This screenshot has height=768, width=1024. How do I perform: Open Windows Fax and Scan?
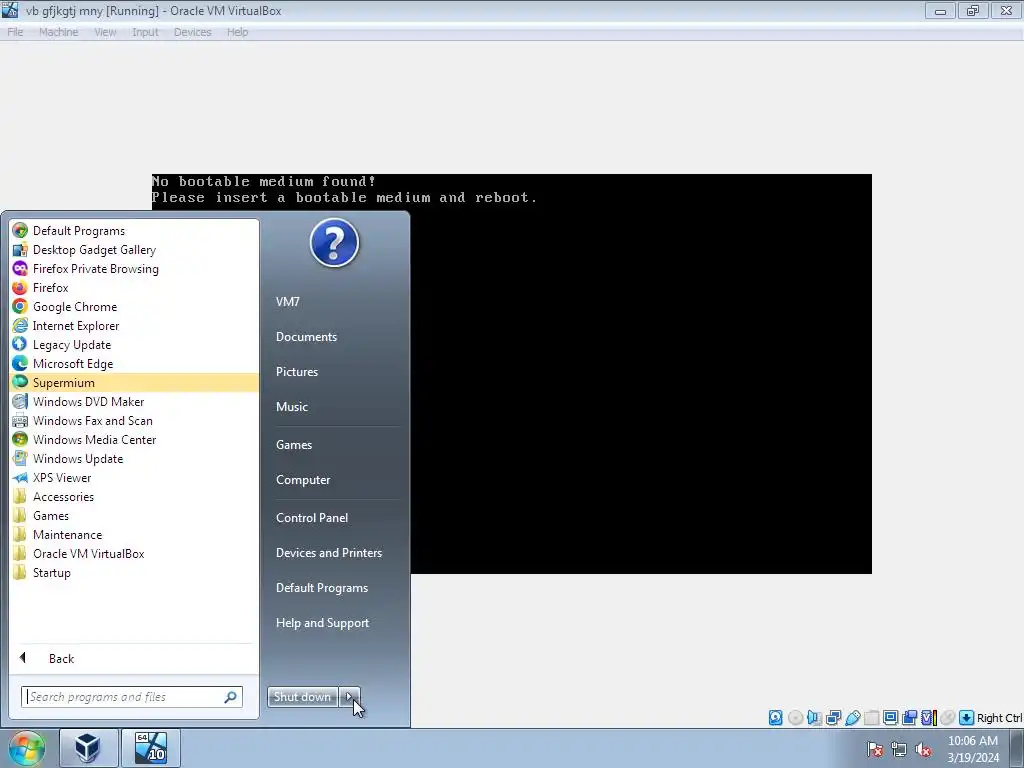[134, 421]
